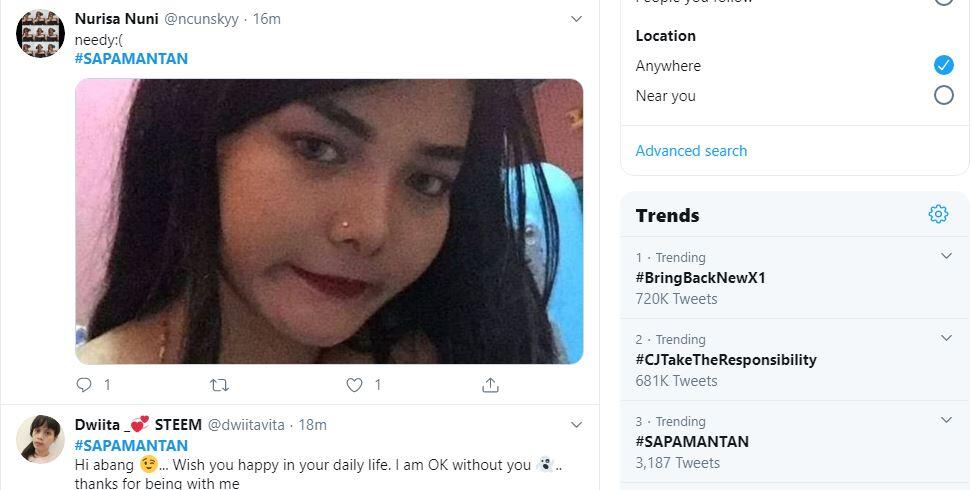
Task: Expand options for #BringBackNewX1 trend
Action: coord(946,257)
